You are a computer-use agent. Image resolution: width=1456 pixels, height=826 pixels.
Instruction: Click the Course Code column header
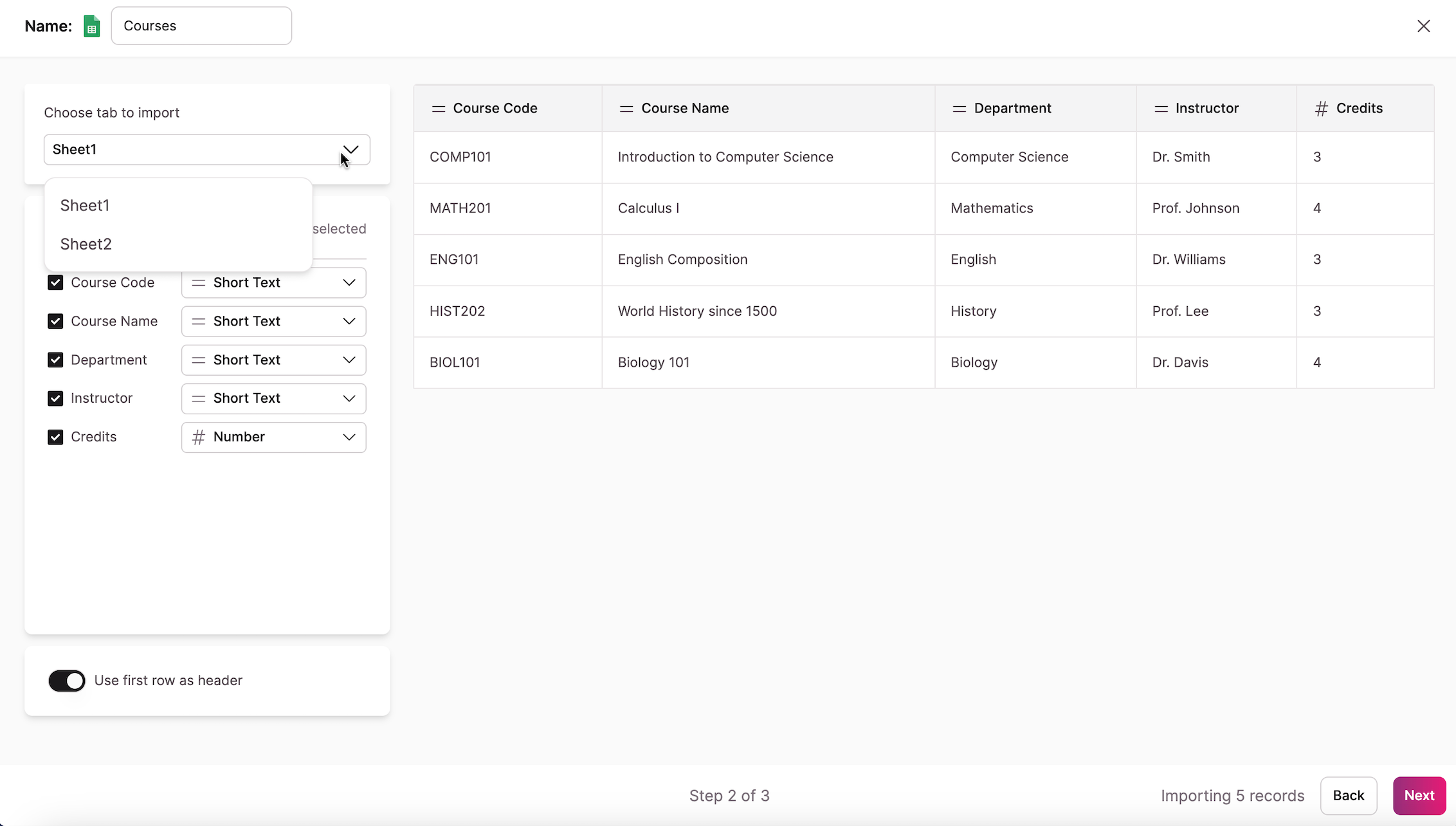(x=508, y=108)
